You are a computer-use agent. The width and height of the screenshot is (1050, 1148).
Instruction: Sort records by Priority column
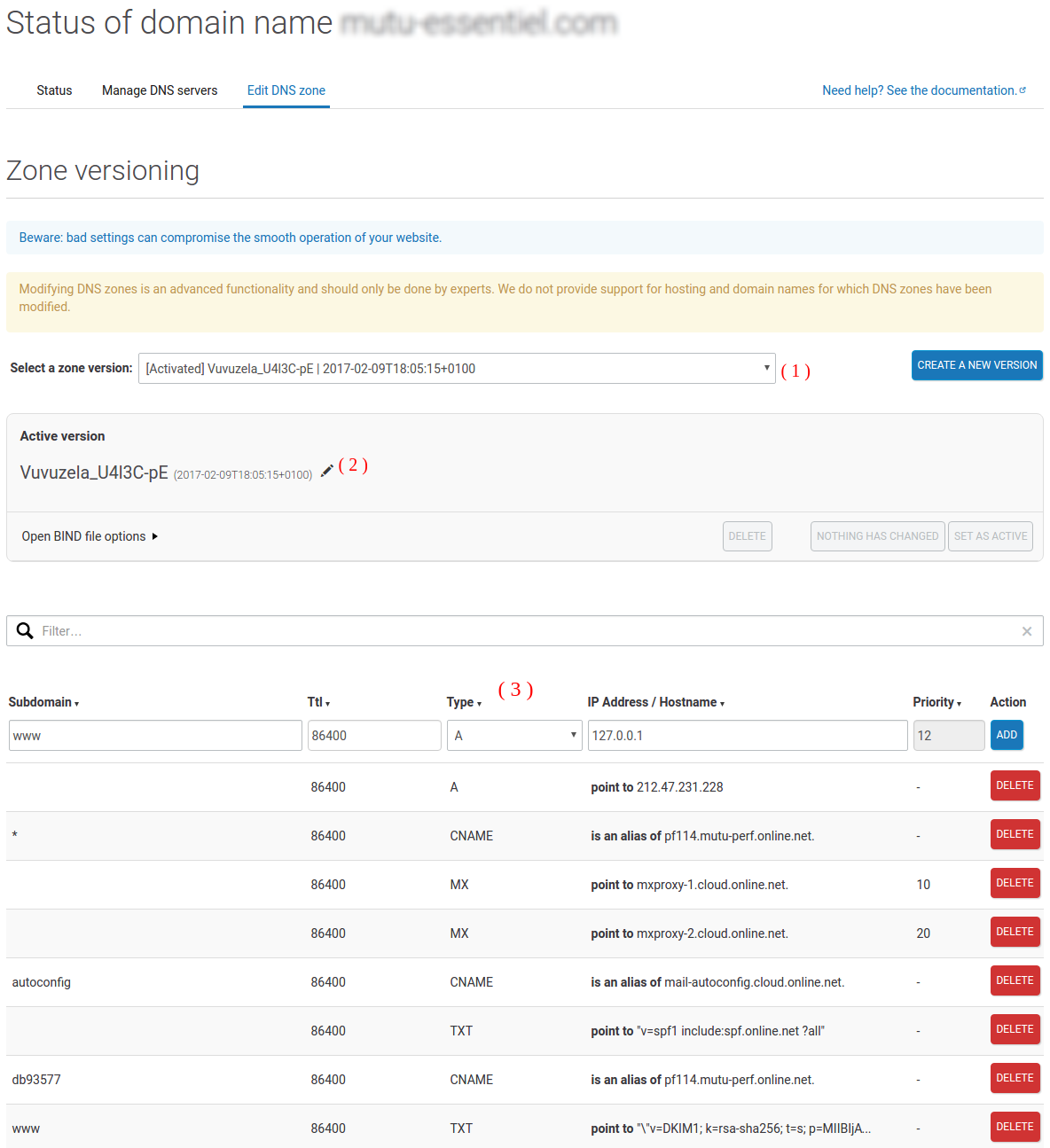coord(936,702)
